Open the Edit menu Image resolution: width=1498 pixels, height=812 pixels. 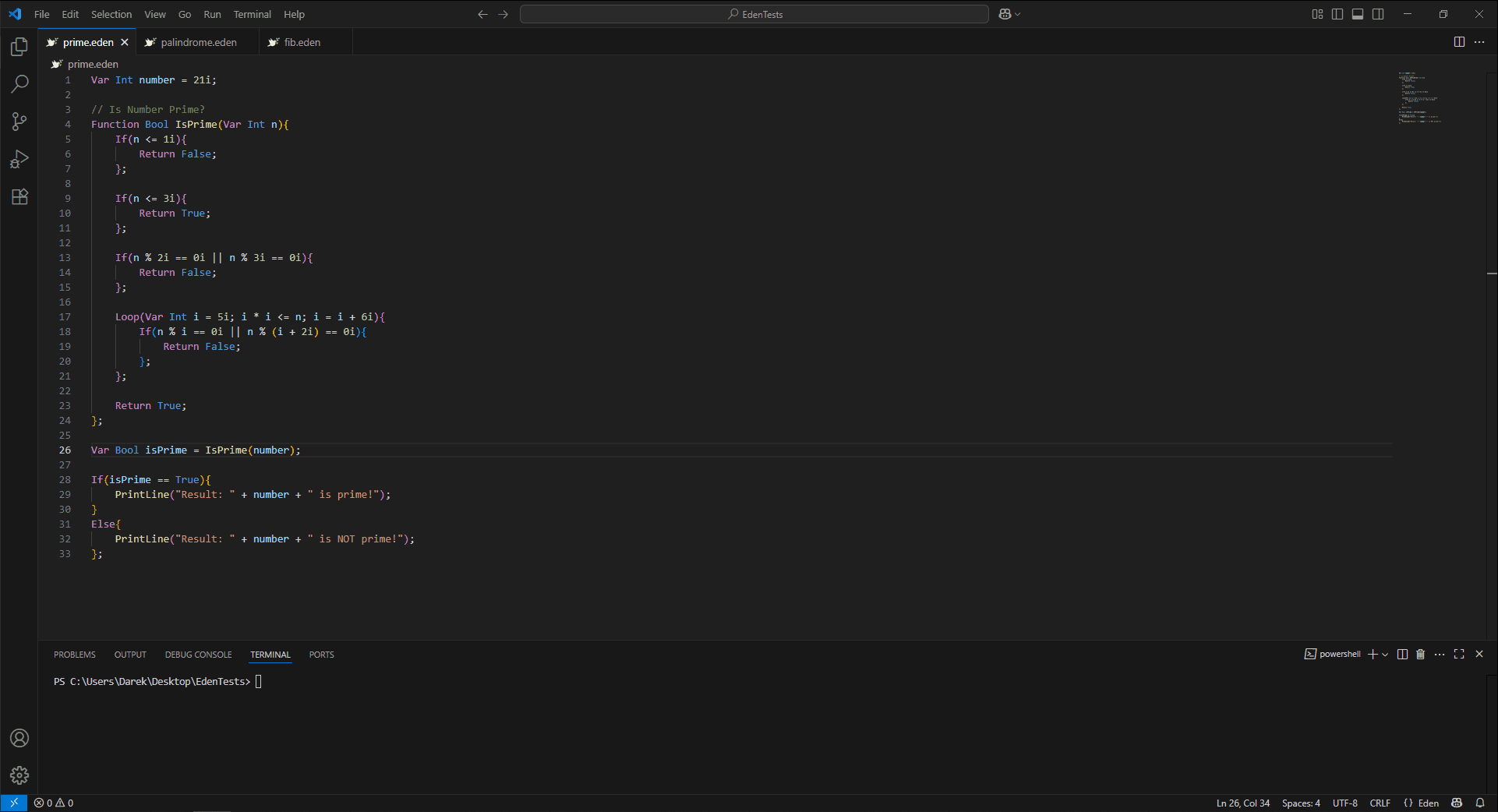pyautogui.click(x=70, y=14)
